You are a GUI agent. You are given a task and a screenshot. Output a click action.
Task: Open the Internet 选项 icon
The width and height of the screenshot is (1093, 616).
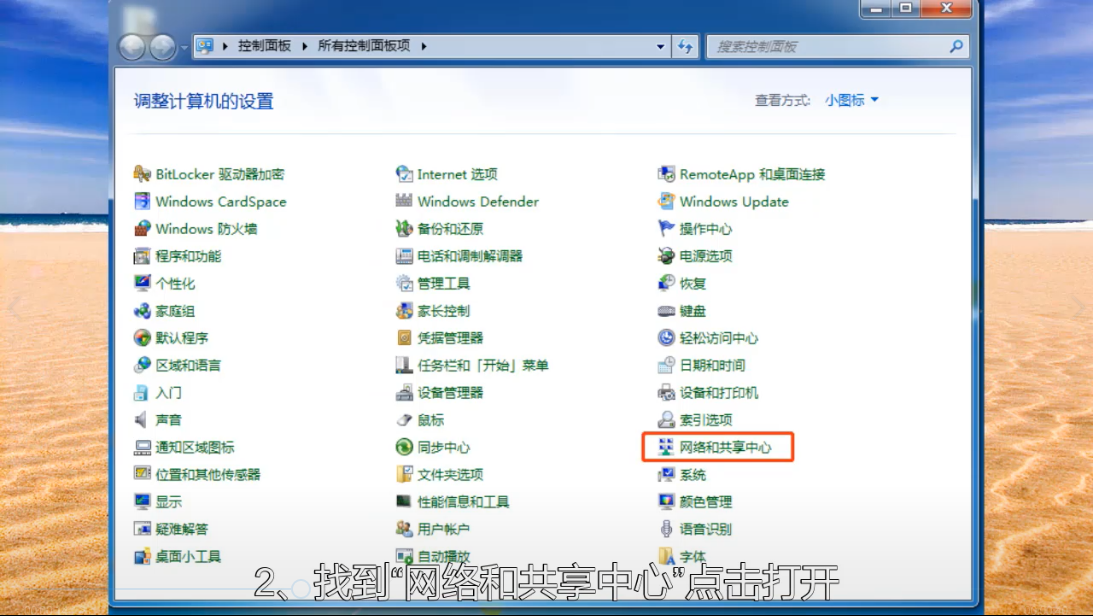pos(404,174)
